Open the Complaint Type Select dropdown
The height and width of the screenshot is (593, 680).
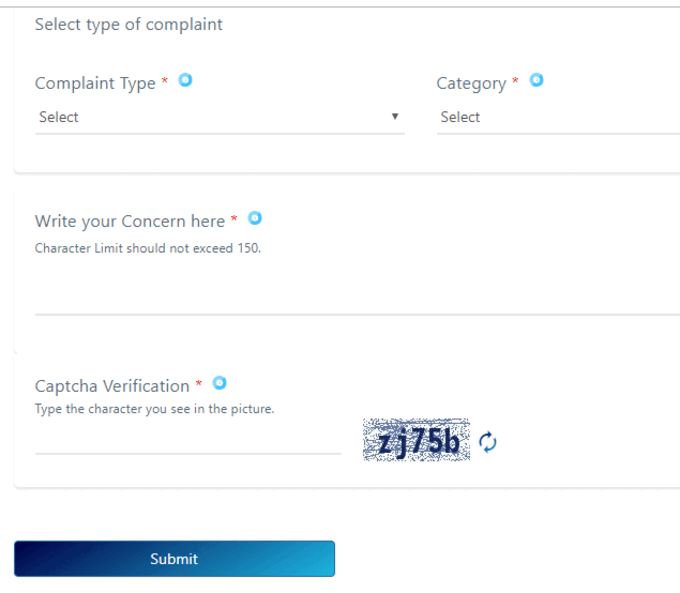point(220,117)
